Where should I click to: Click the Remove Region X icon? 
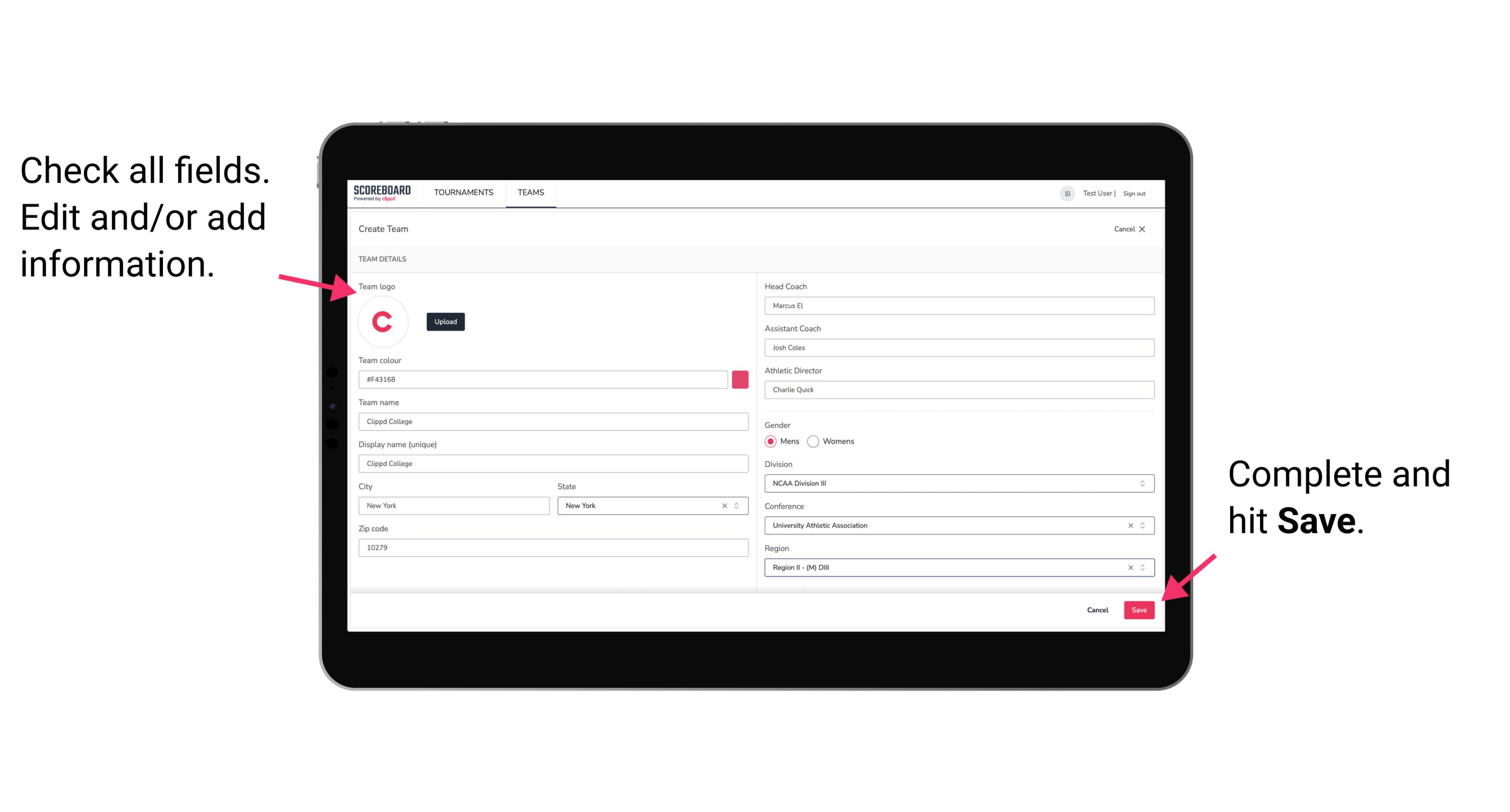click(1128, 567)
